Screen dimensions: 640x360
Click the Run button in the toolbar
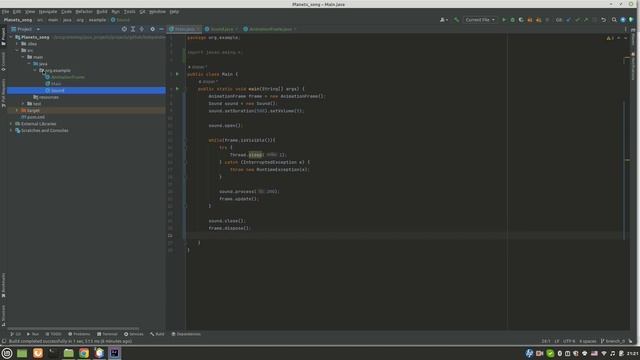tap(504, 20)
